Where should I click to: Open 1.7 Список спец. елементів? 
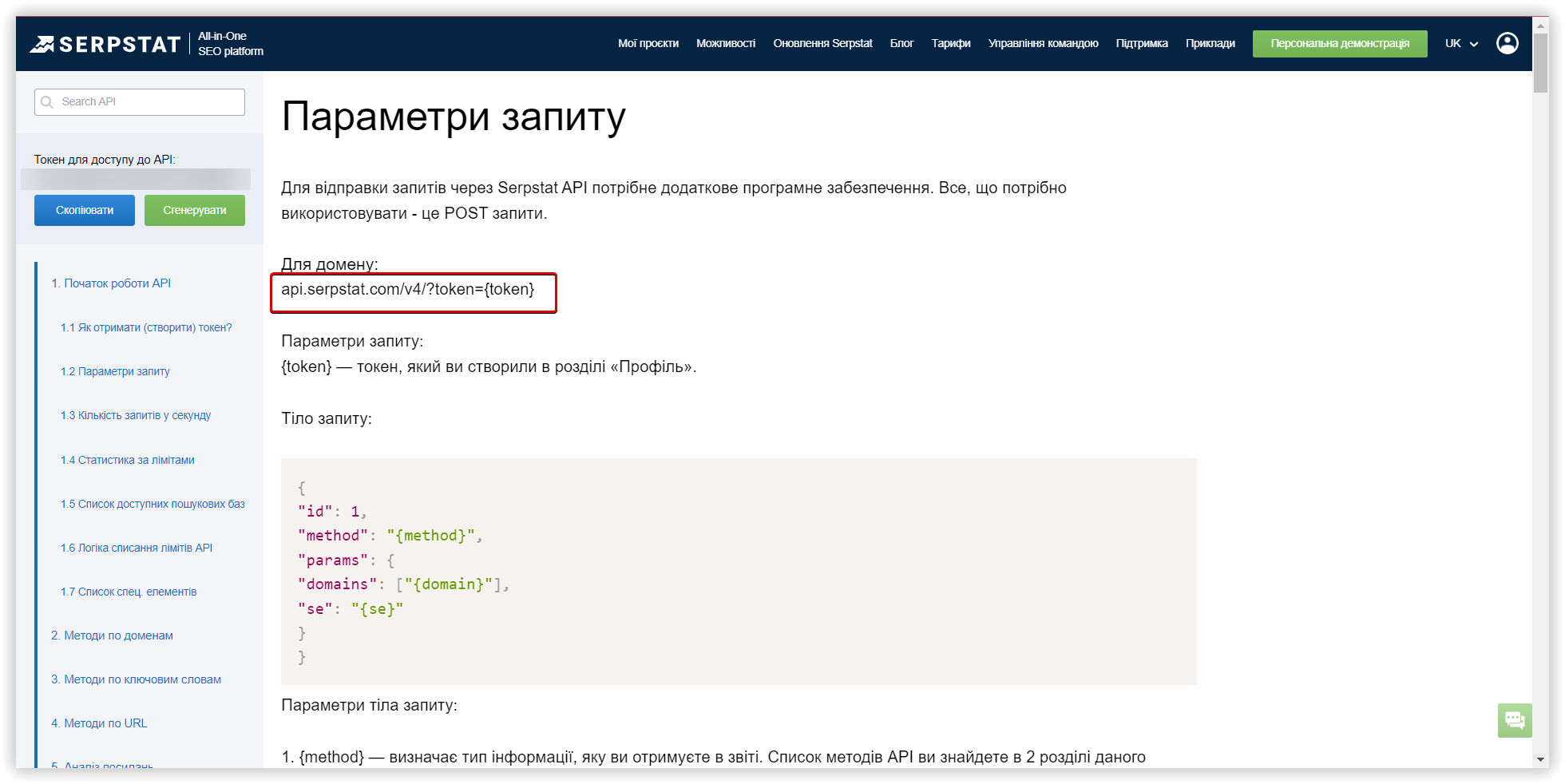(129, 592)
